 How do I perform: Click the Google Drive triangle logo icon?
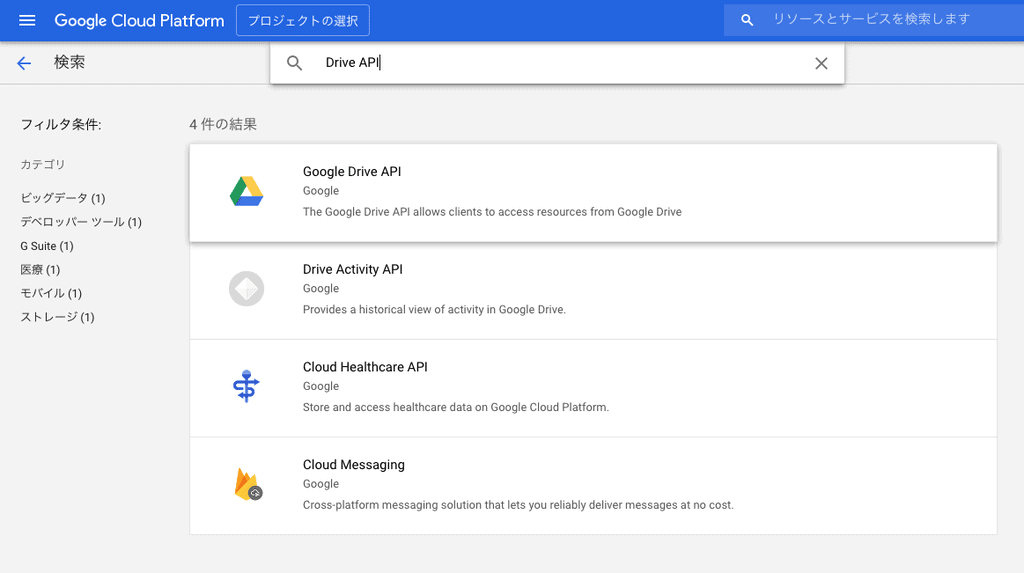point(246,191)
